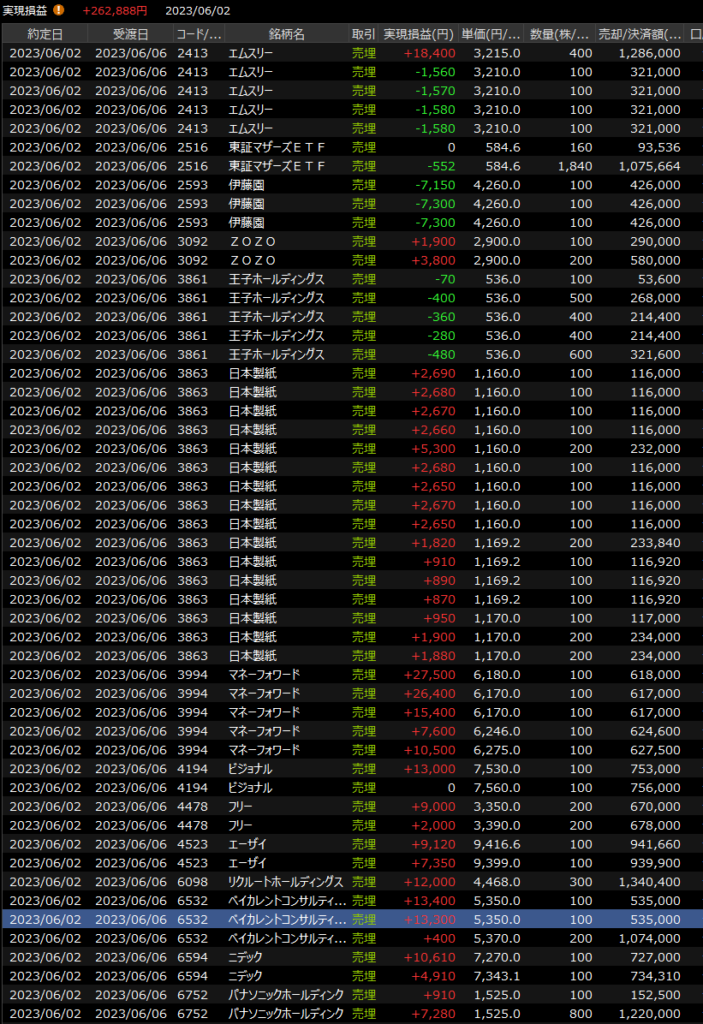Sort by the 約定日 column header

point(44,34)
